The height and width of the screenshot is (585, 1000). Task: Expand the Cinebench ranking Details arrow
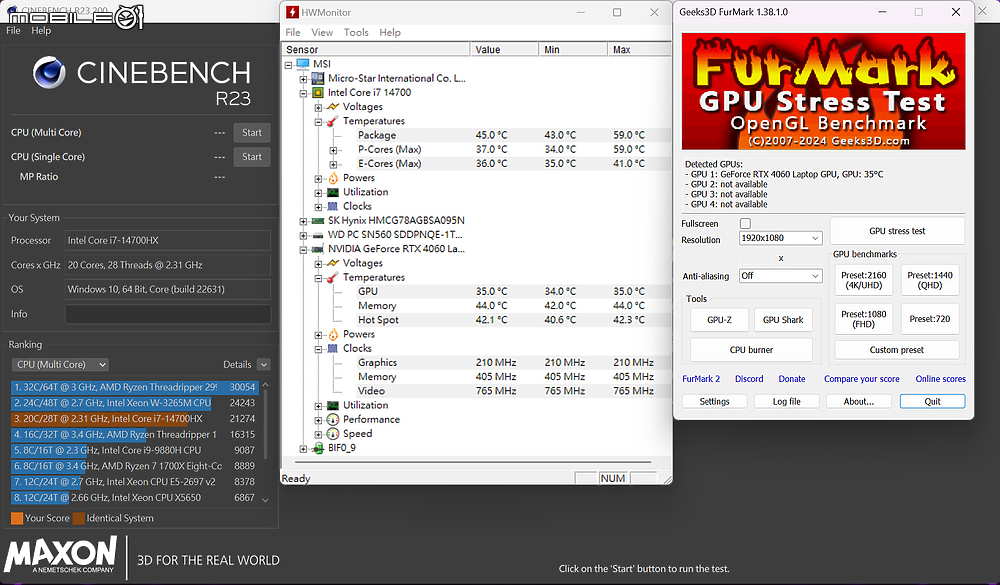[264, 364]
